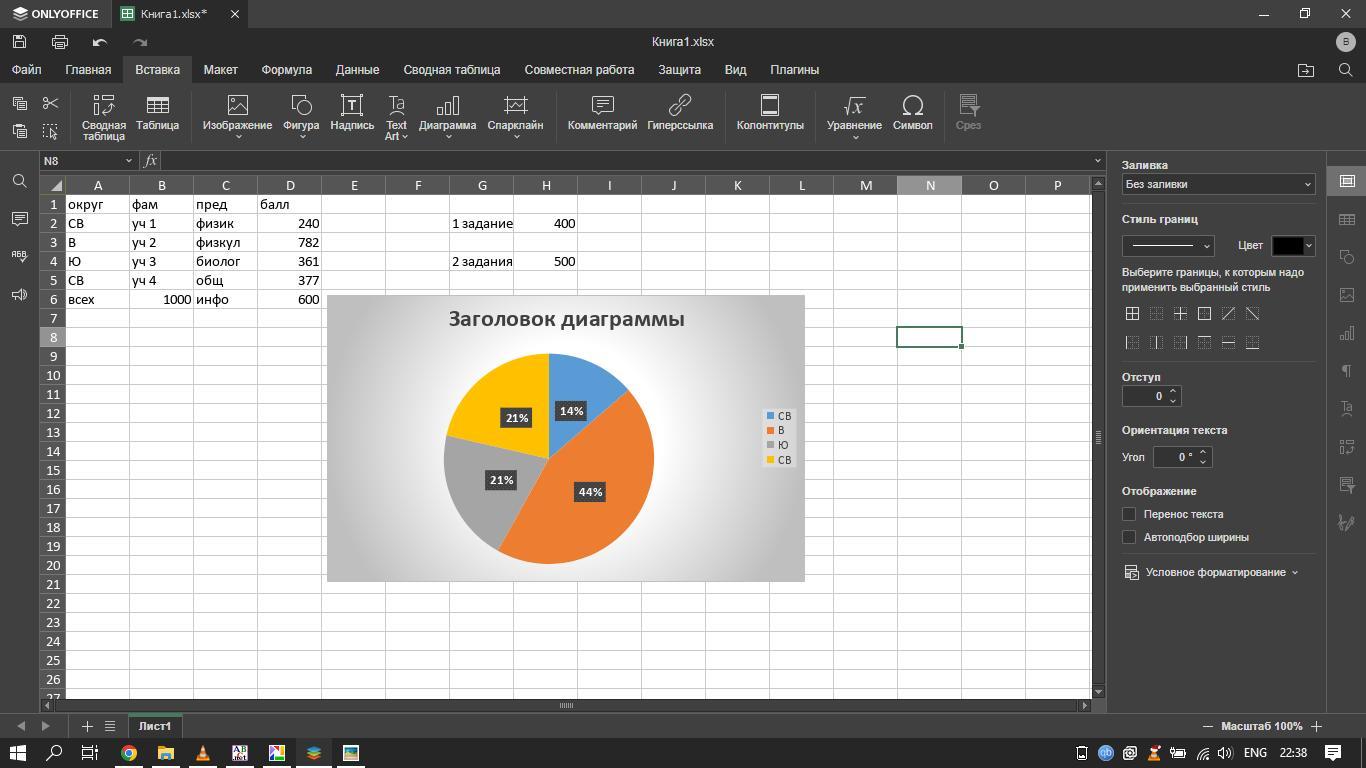This screenshot has height=768, width=1366.
Task: Expand Условное форматирование menu
Action: [x=1212, y=572]
